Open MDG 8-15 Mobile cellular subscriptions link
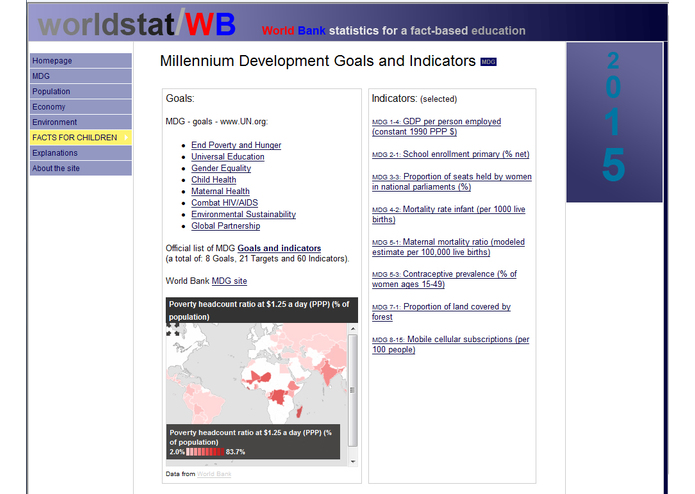Viewport: 695px width, 494px height. click(x=451, y=344)
